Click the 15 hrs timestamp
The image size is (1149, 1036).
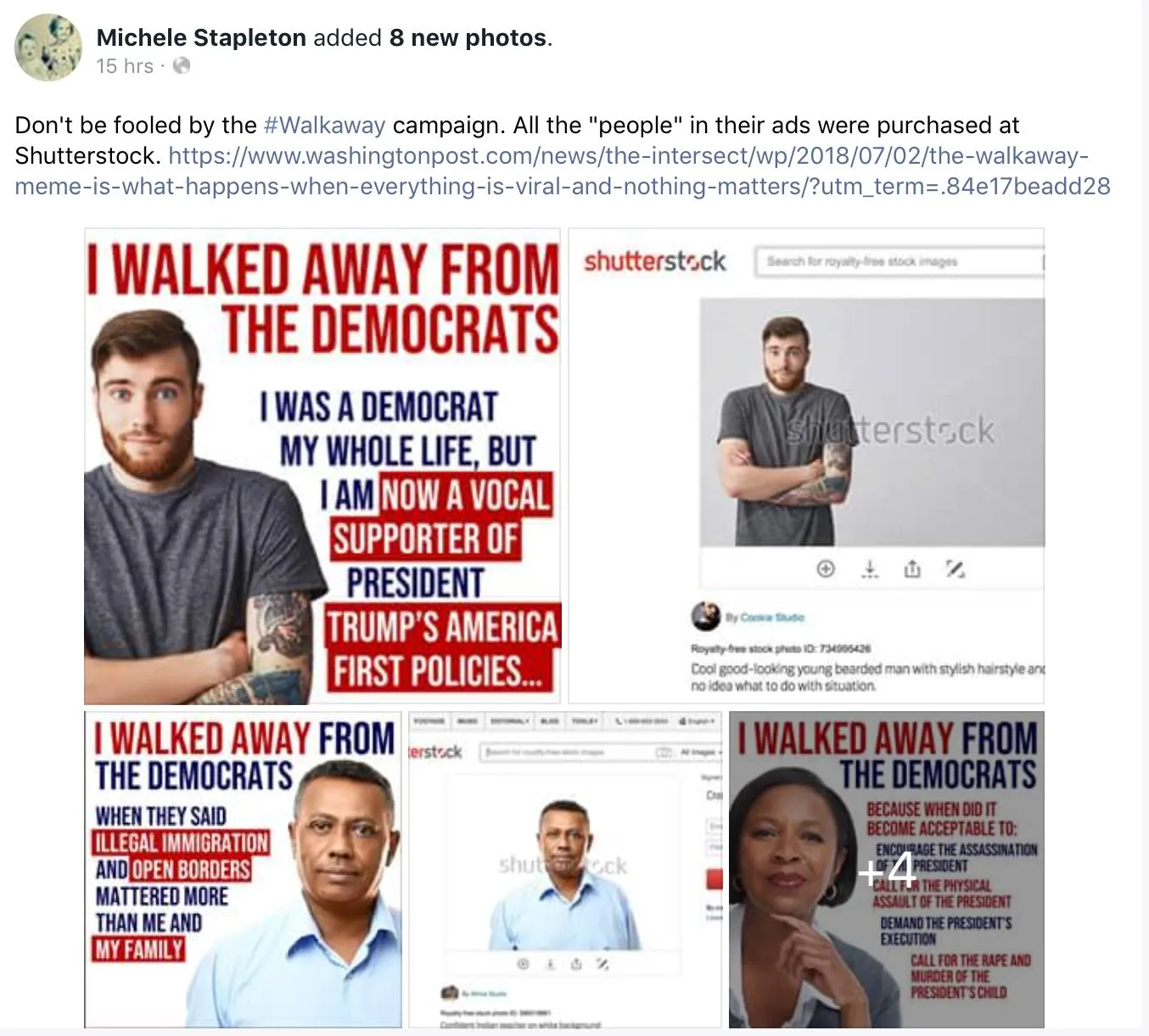point(125,66)
